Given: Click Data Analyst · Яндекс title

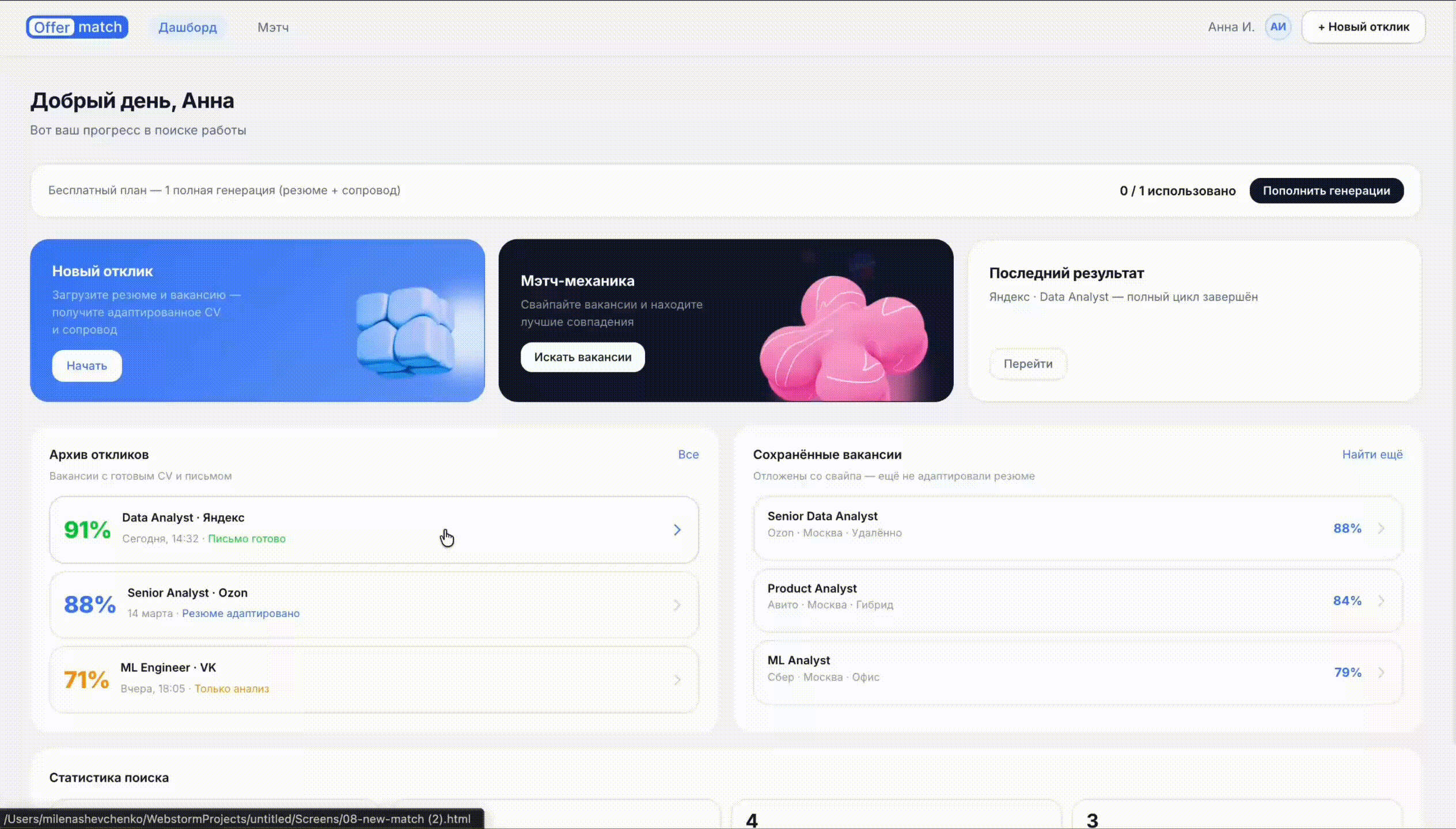Looking at the screenshot, I should 183,518.
